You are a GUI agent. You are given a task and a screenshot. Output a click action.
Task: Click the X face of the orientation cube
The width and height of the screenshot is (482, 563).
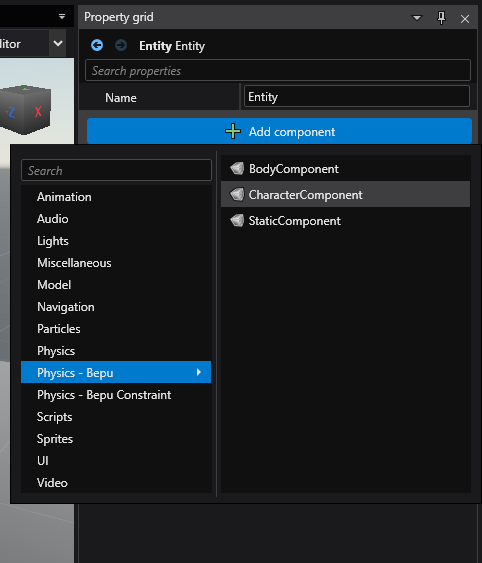click(x=38, y=112)
